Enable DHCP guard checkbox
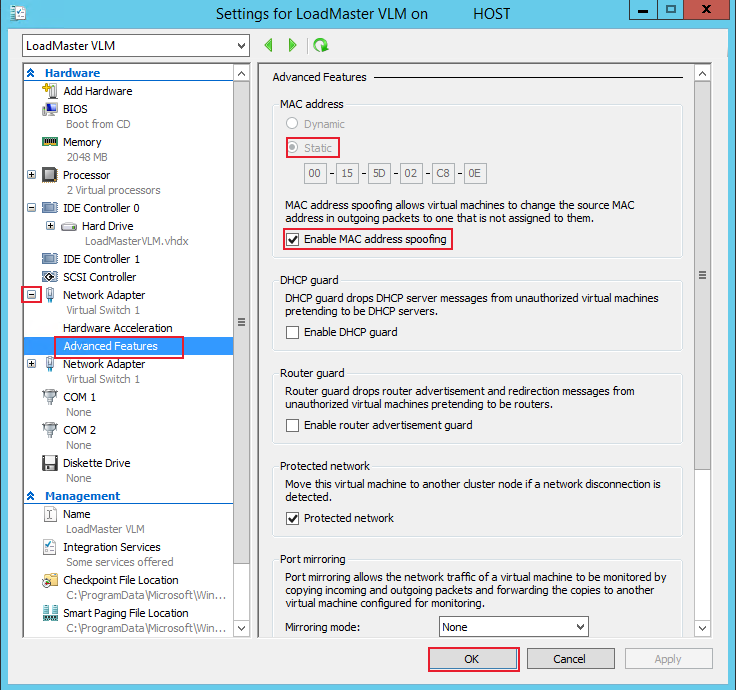This screenshot has height=690, width=736. point(293,332)
